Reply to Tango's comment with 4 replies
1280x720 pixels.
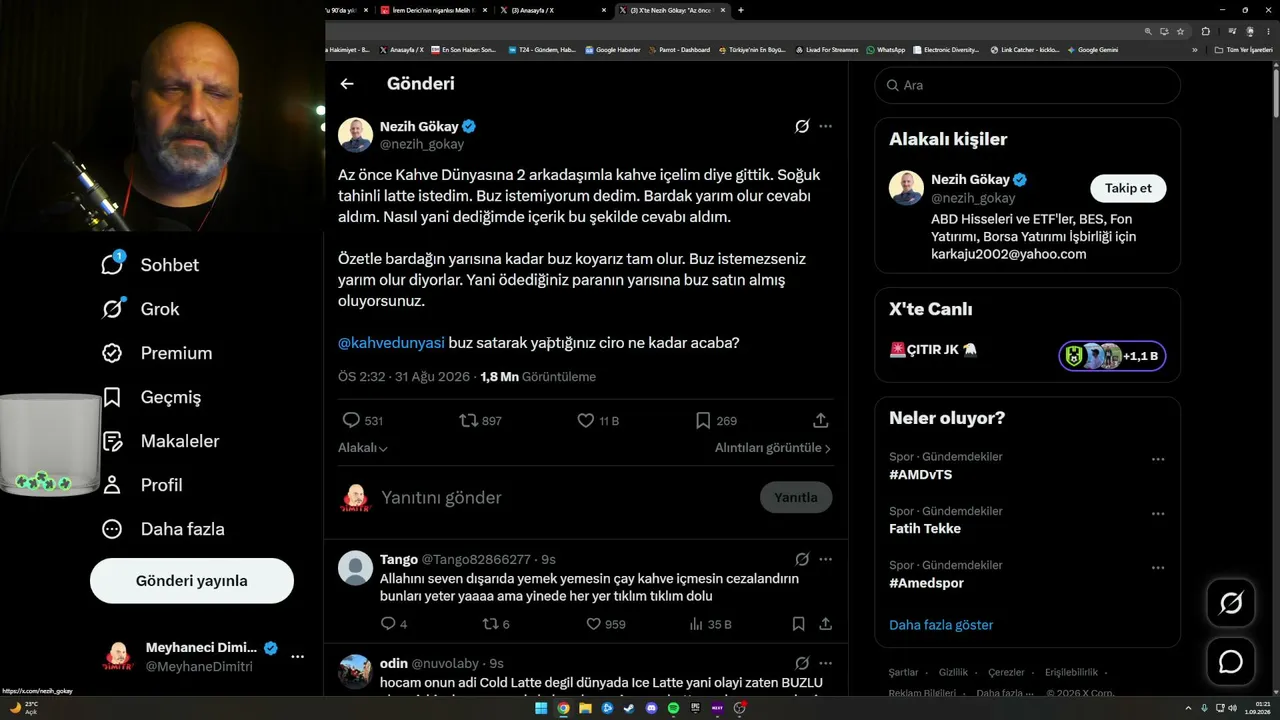(394, 624)
